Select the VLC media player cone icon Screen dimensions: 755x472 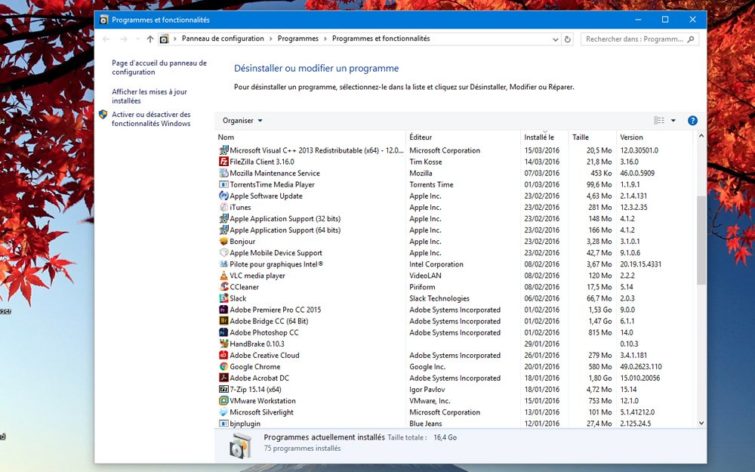click(x=223, y=276)
